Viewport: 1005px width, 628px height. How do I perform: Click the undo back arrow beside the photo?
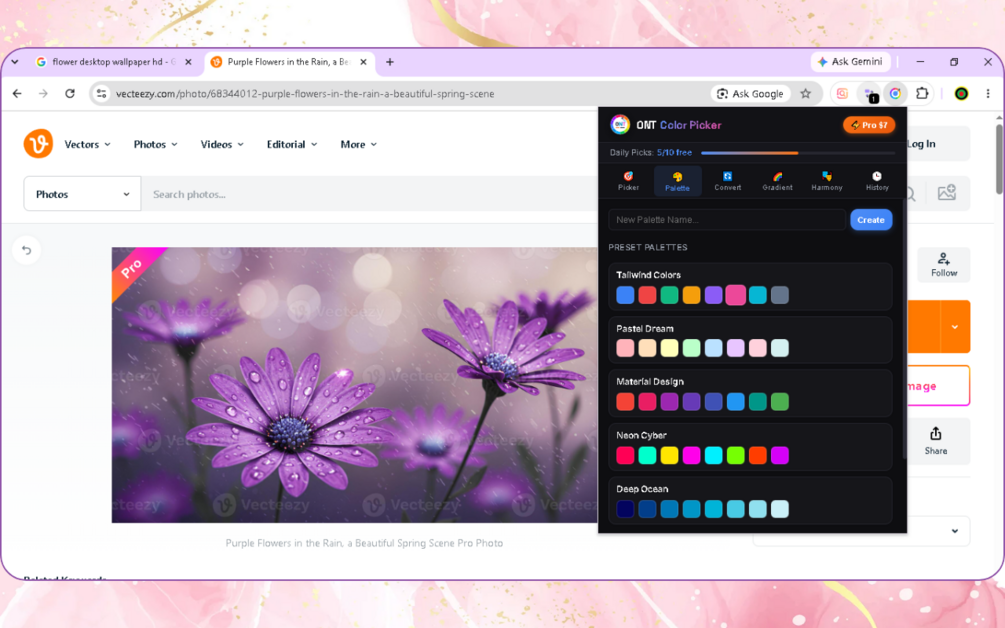(26, 250)
